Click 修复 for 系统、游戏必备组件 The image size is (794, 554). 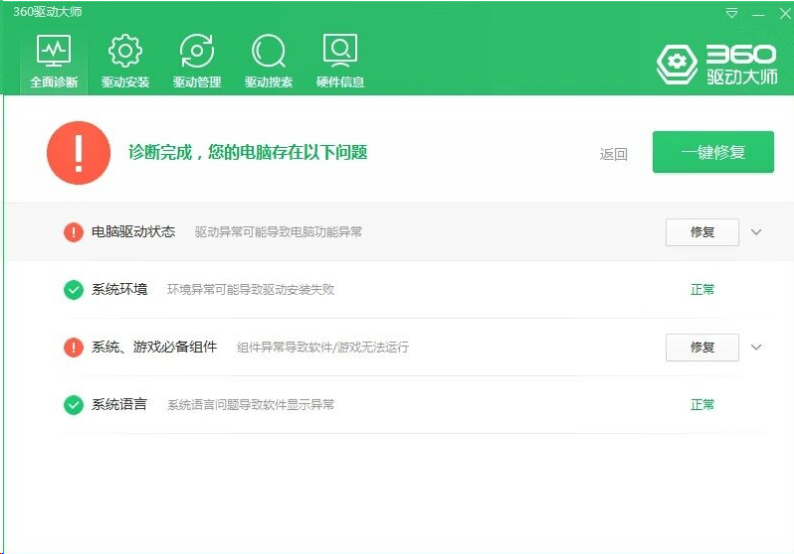tap(702, 347)
